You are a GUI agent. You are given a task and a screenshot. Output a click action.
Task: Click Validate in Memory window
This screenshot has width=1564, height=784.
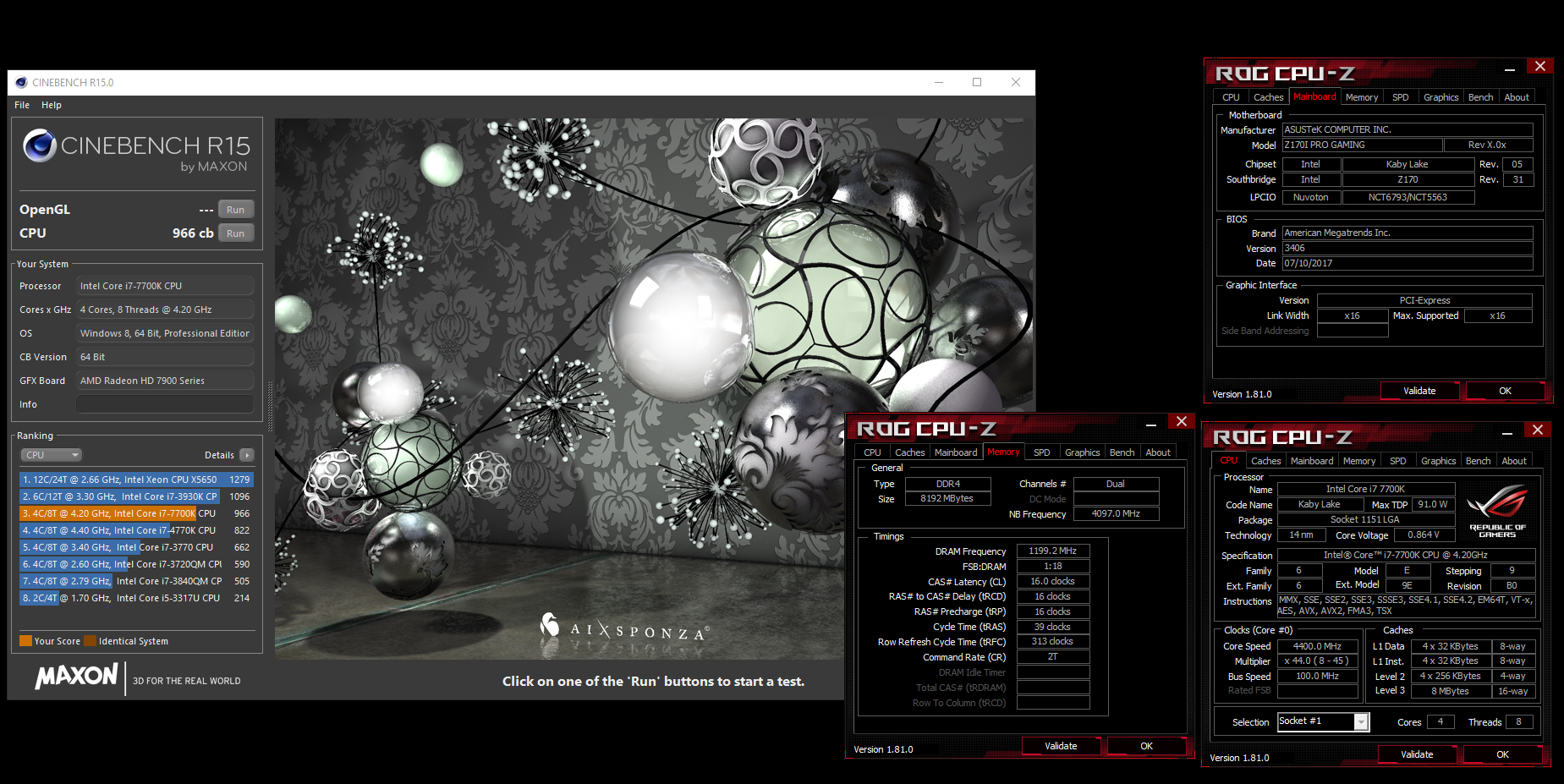click(1061, 746)
